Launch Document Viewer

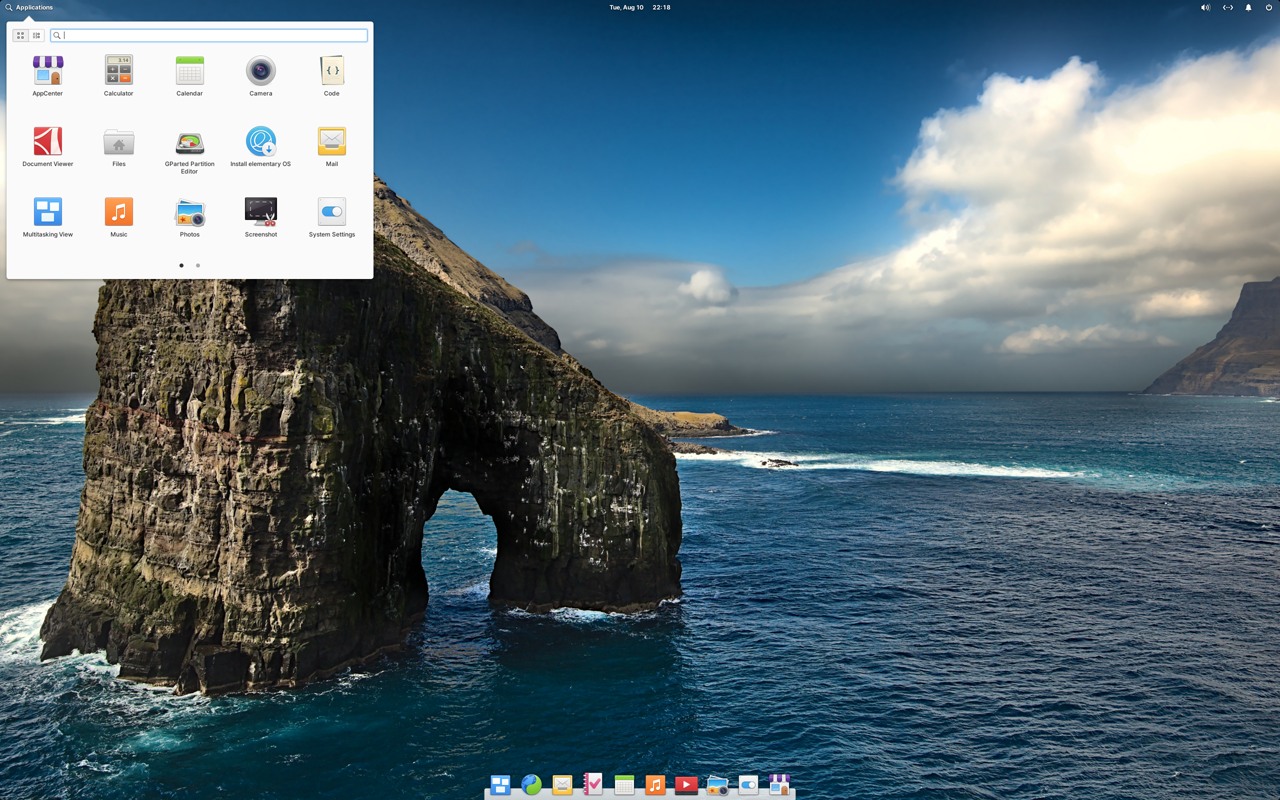tap(47, 141)
